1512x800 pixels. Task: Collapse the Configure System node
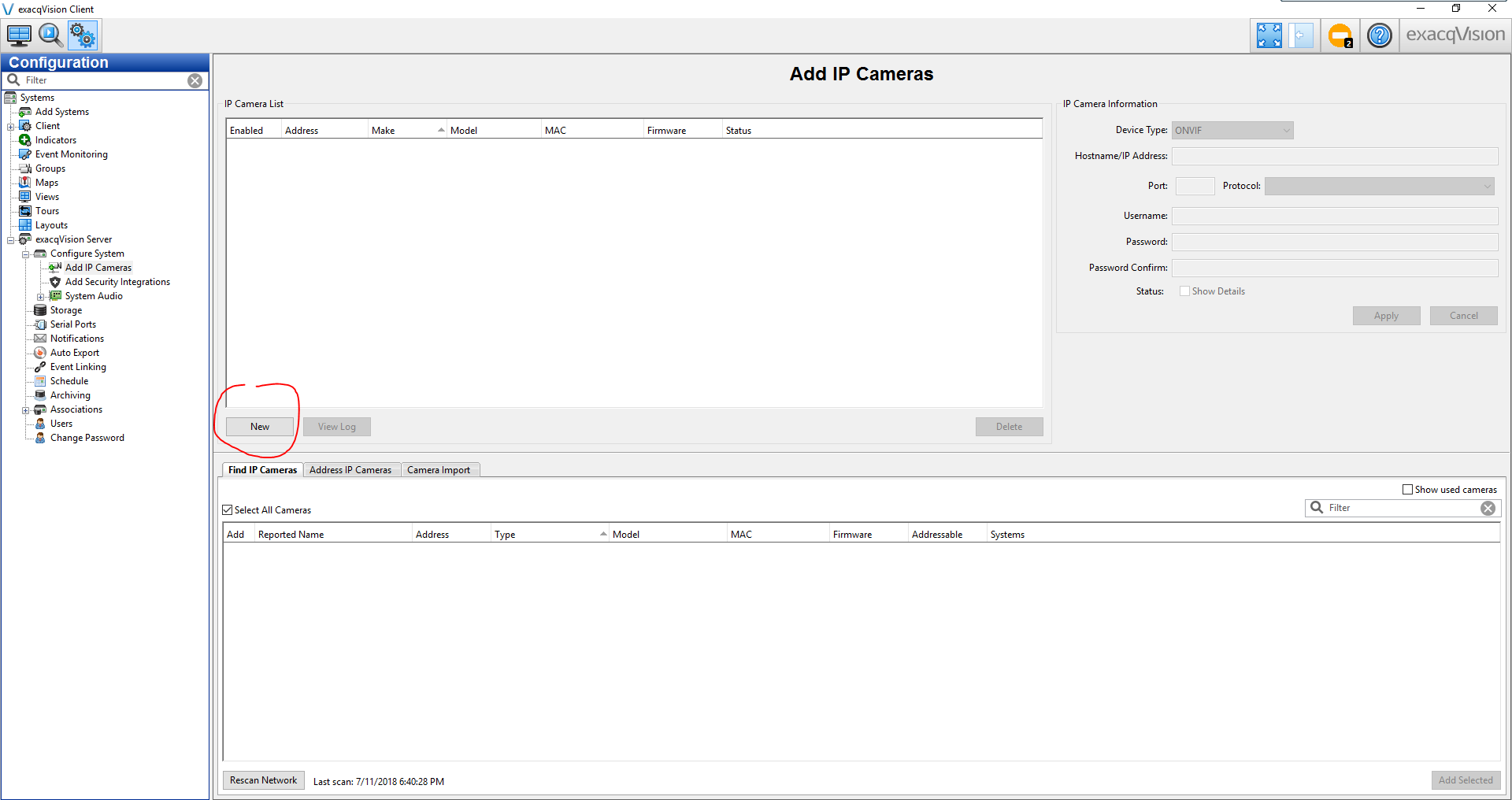coord(25,254)
